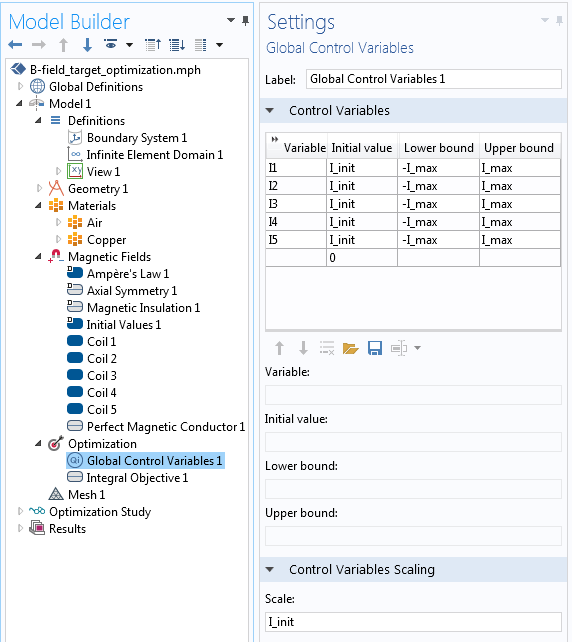Expand the Optimization Study node
This screenshot has width=572, height=642.
(20, 511)
